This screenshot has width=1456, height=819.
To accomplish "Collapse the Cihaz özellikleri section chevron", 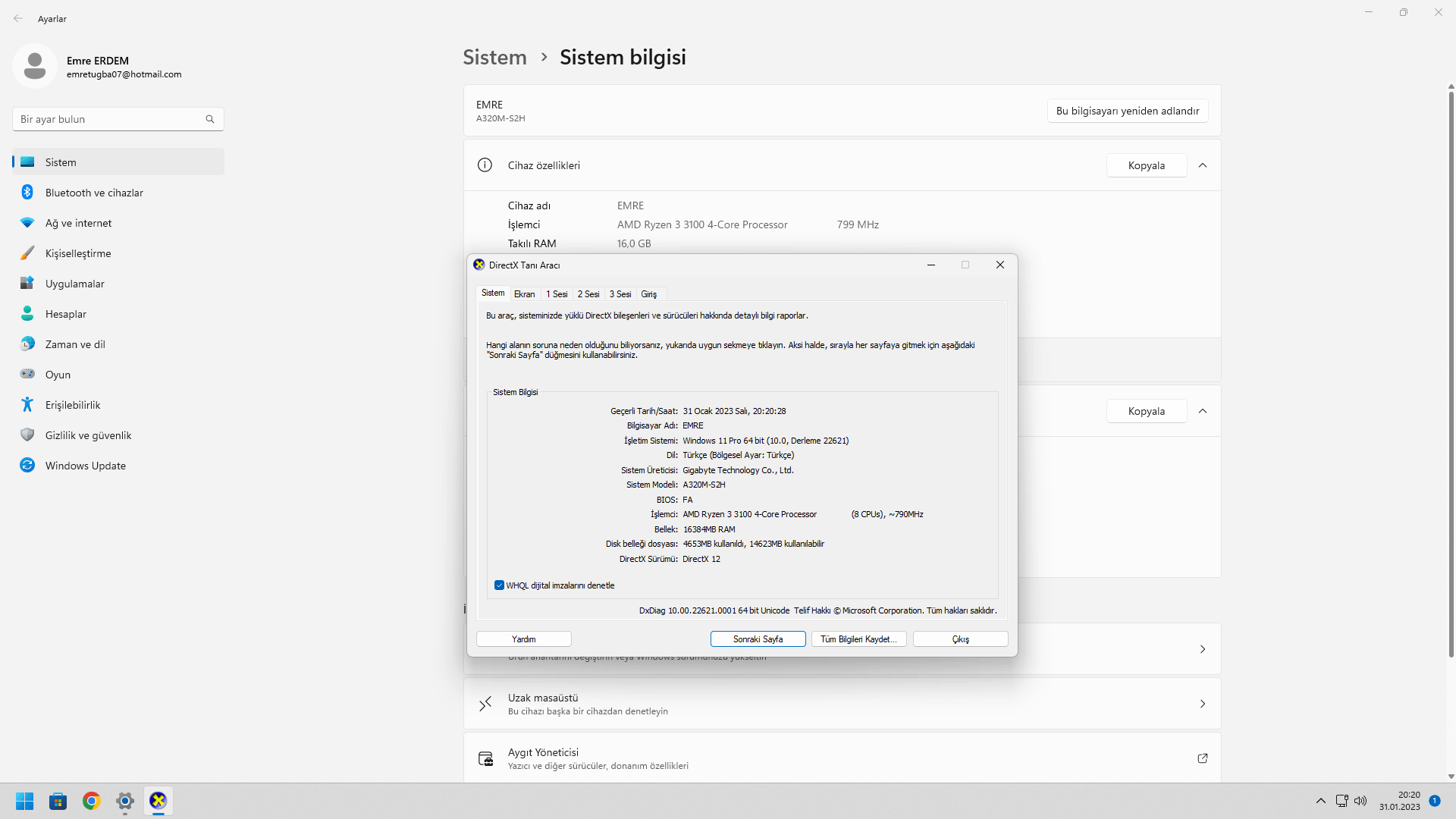I will 1203,165.
